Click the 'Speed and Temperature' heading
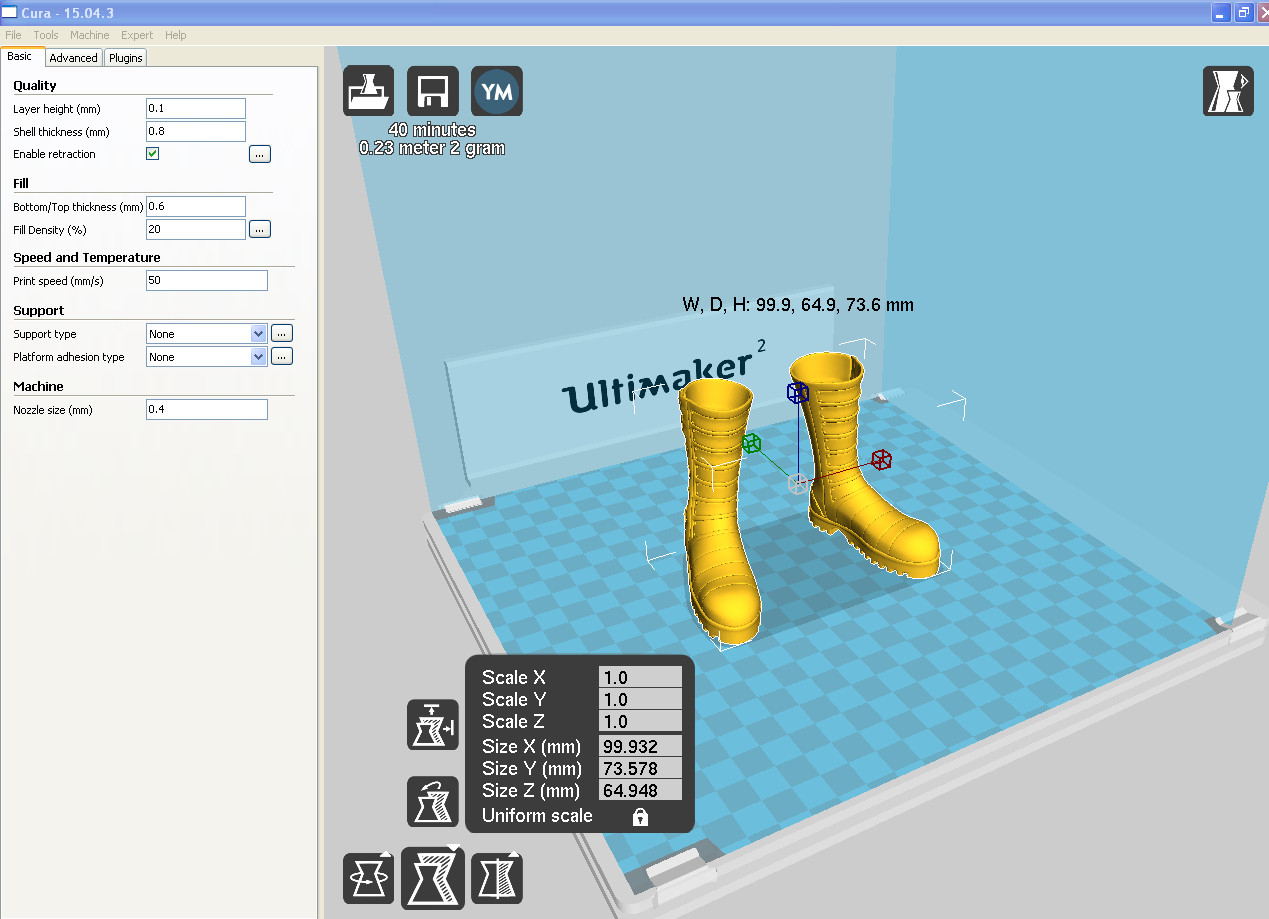 [x=87, y=257]
